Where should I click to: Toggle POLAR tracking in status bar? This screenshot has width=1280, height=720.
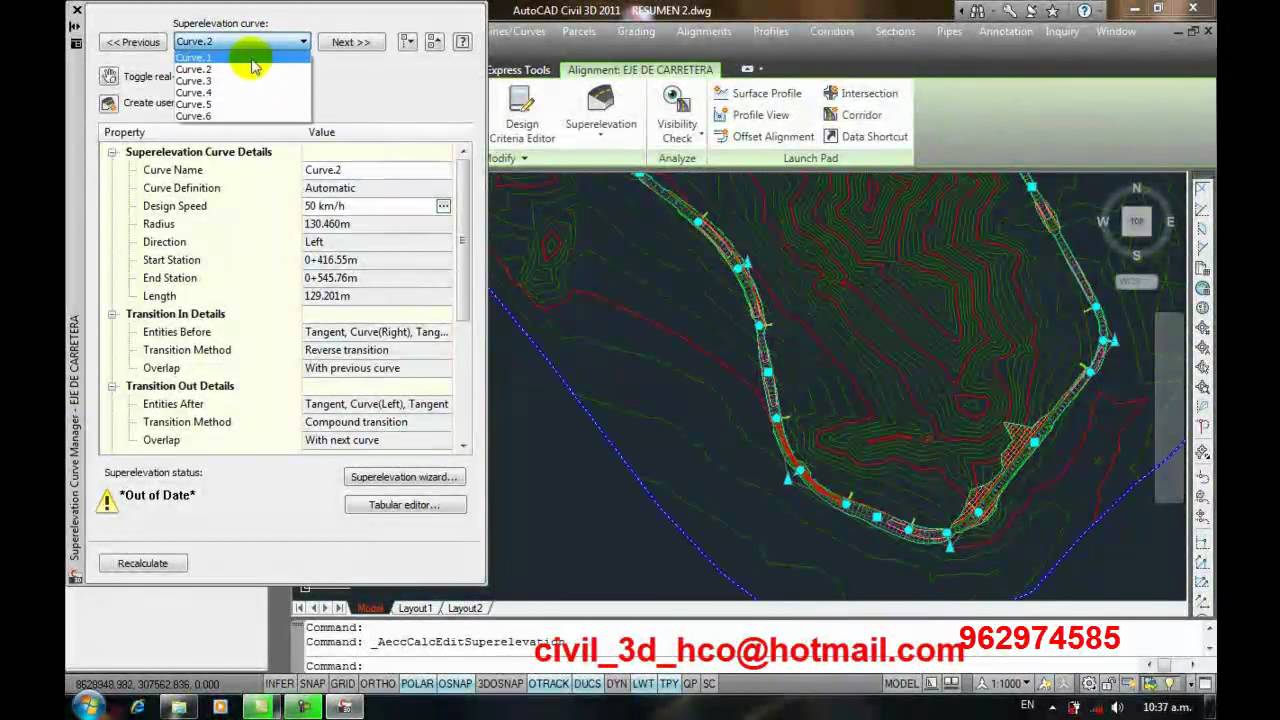point(417,684)
